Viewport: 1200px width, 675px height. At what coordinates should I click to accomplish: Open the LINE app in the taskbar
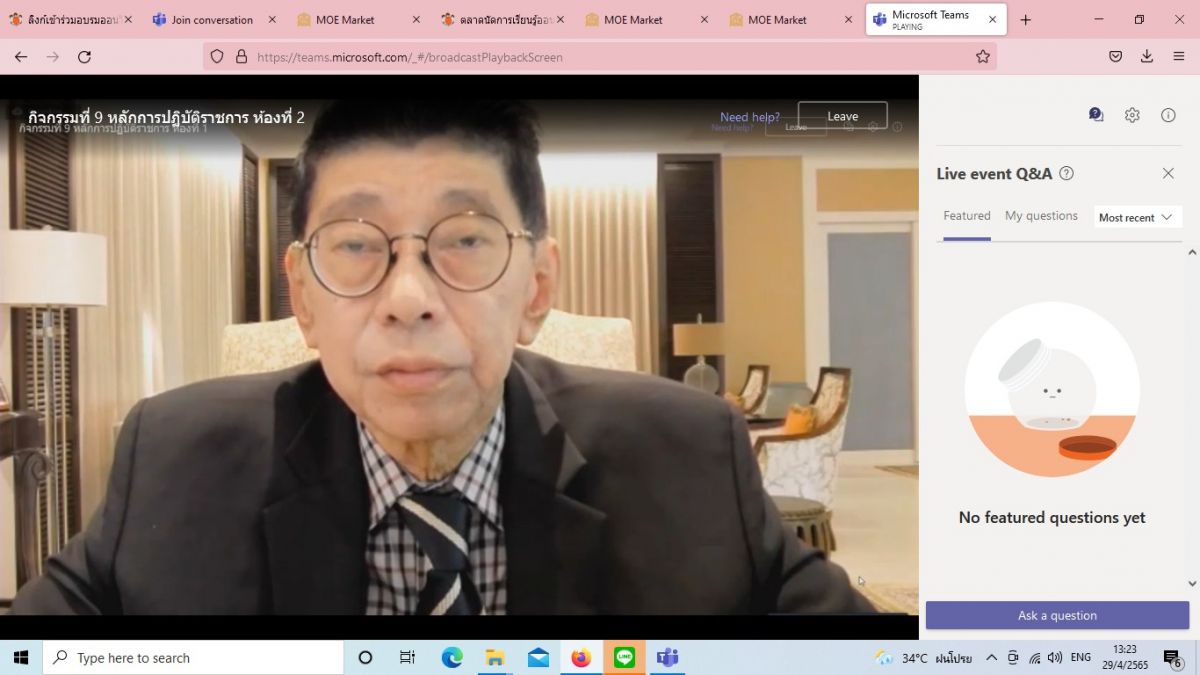click(x=625, y=657)
